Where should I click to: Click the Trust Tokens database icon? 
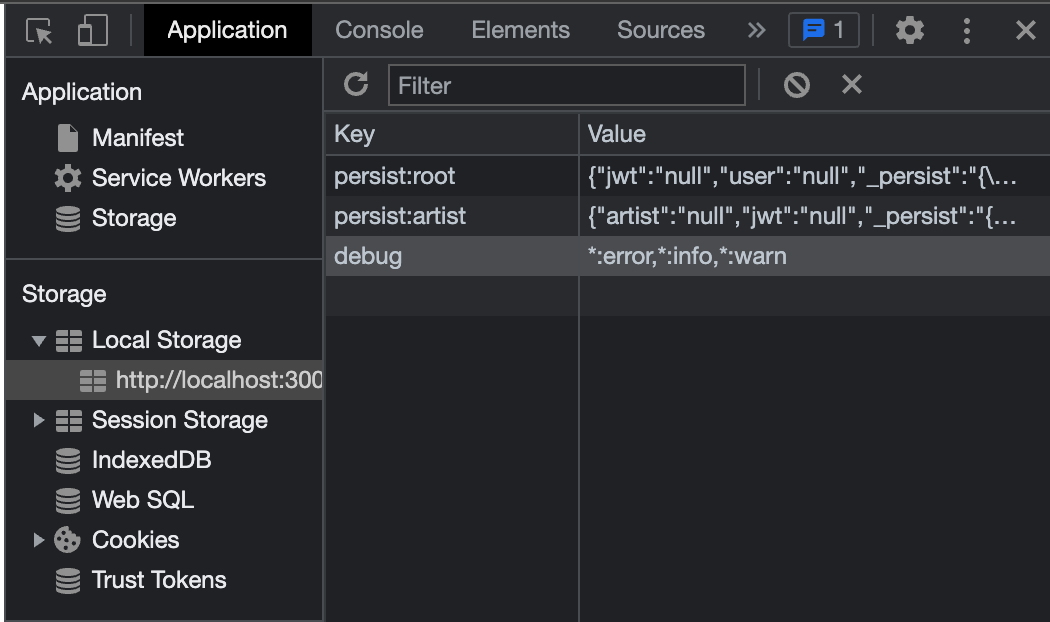(68, 580)
